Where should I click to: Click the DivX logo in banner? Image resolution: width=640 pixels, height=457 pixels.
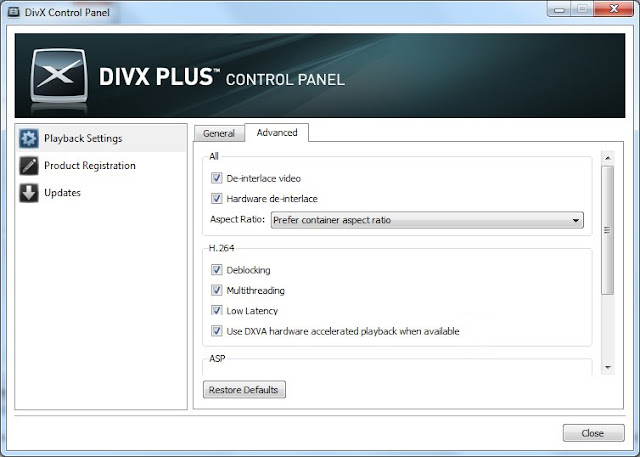(x=59, y=76)
